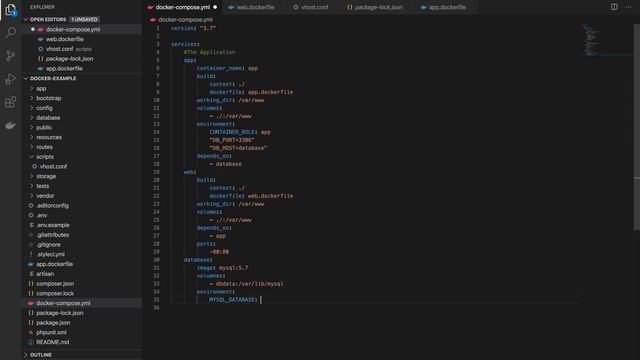Open the .env file
The image size is (640, 360).
82,216
